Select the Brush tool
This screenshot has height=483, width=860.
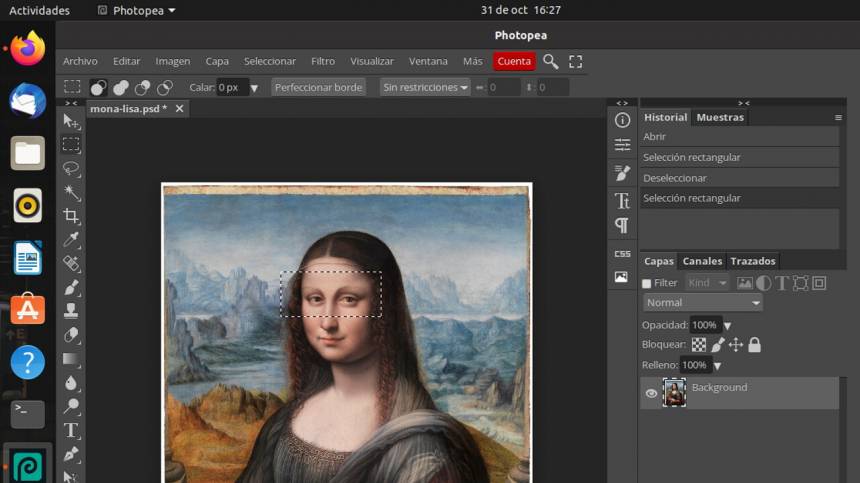[71, 287]
